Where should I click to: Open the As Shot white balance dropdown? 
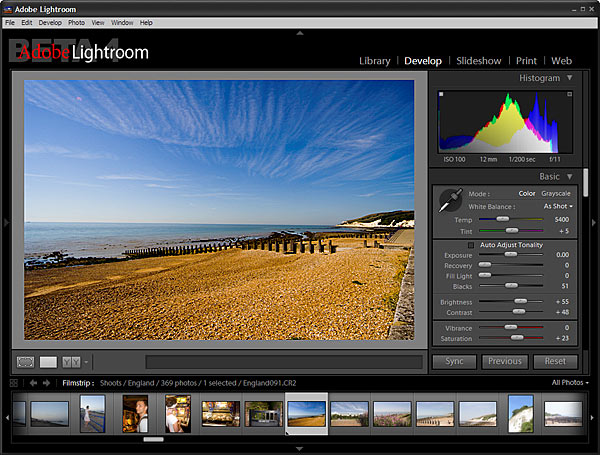(x=558, y=206)
